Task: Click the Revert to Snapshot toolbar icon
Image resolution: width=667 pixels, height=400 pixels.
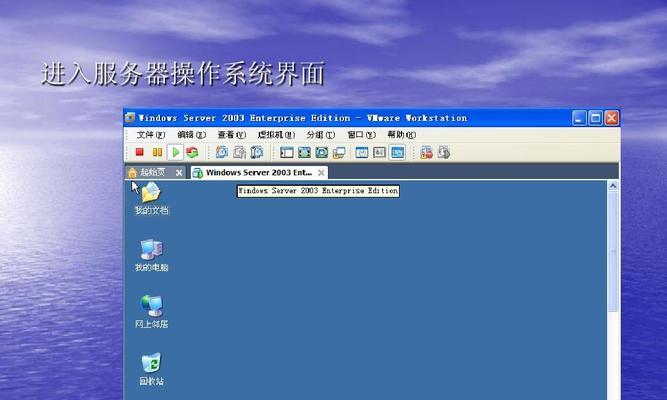Action: pyautogui.click(x=239, y=152)
